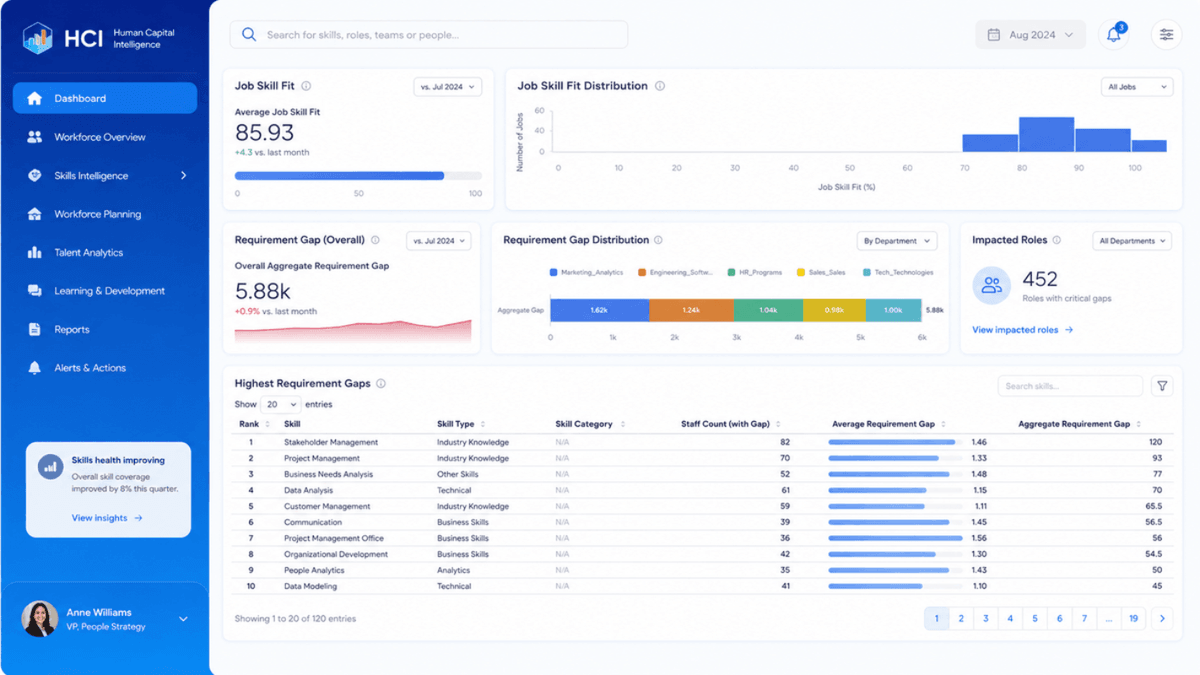Open the Aug 2024 date dropdown
The width and height of the screenshot is (1200, 675).
(x=1030, y=35)
